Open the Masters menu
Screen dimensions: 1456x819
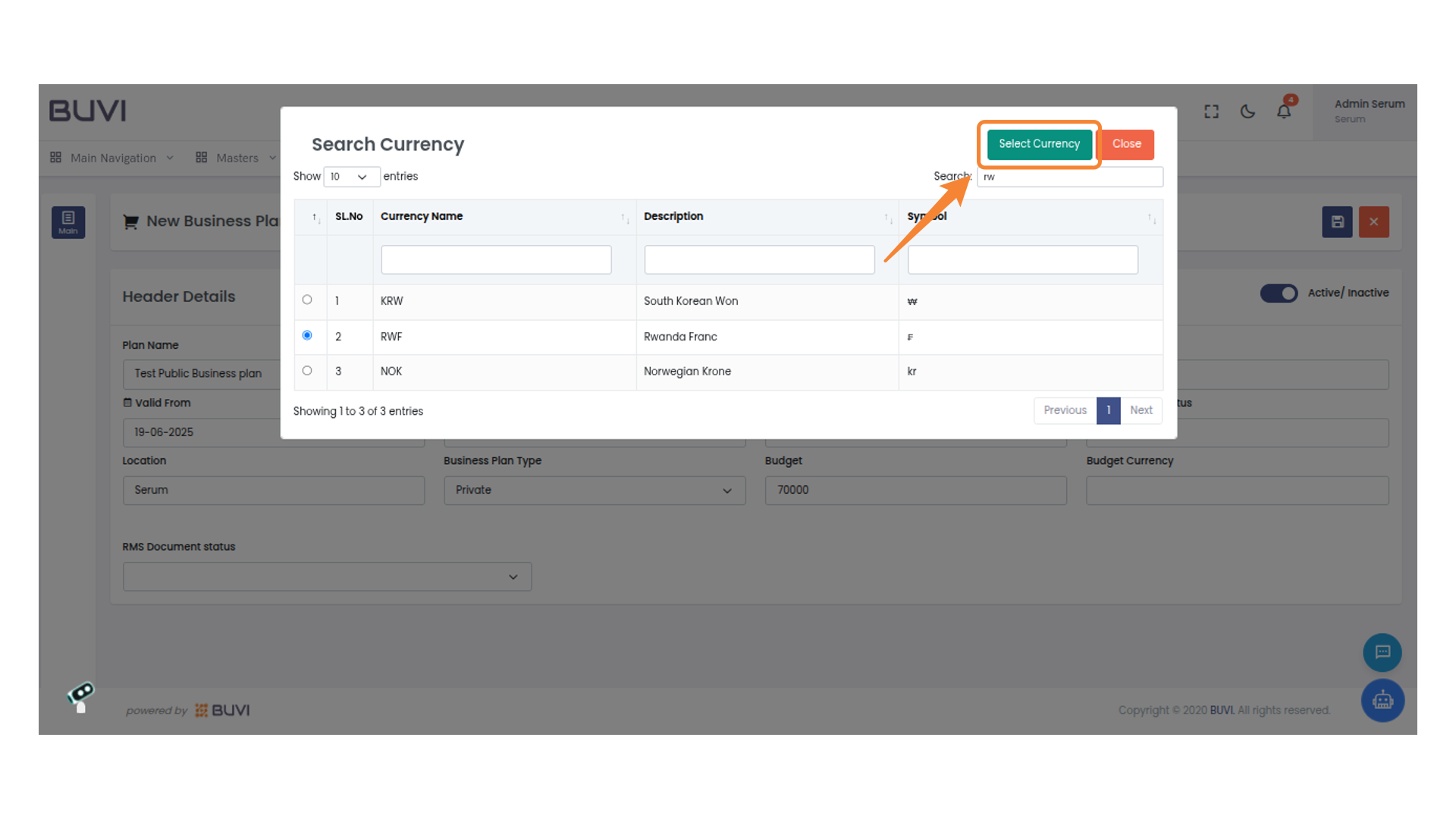[x=236, y=158]
